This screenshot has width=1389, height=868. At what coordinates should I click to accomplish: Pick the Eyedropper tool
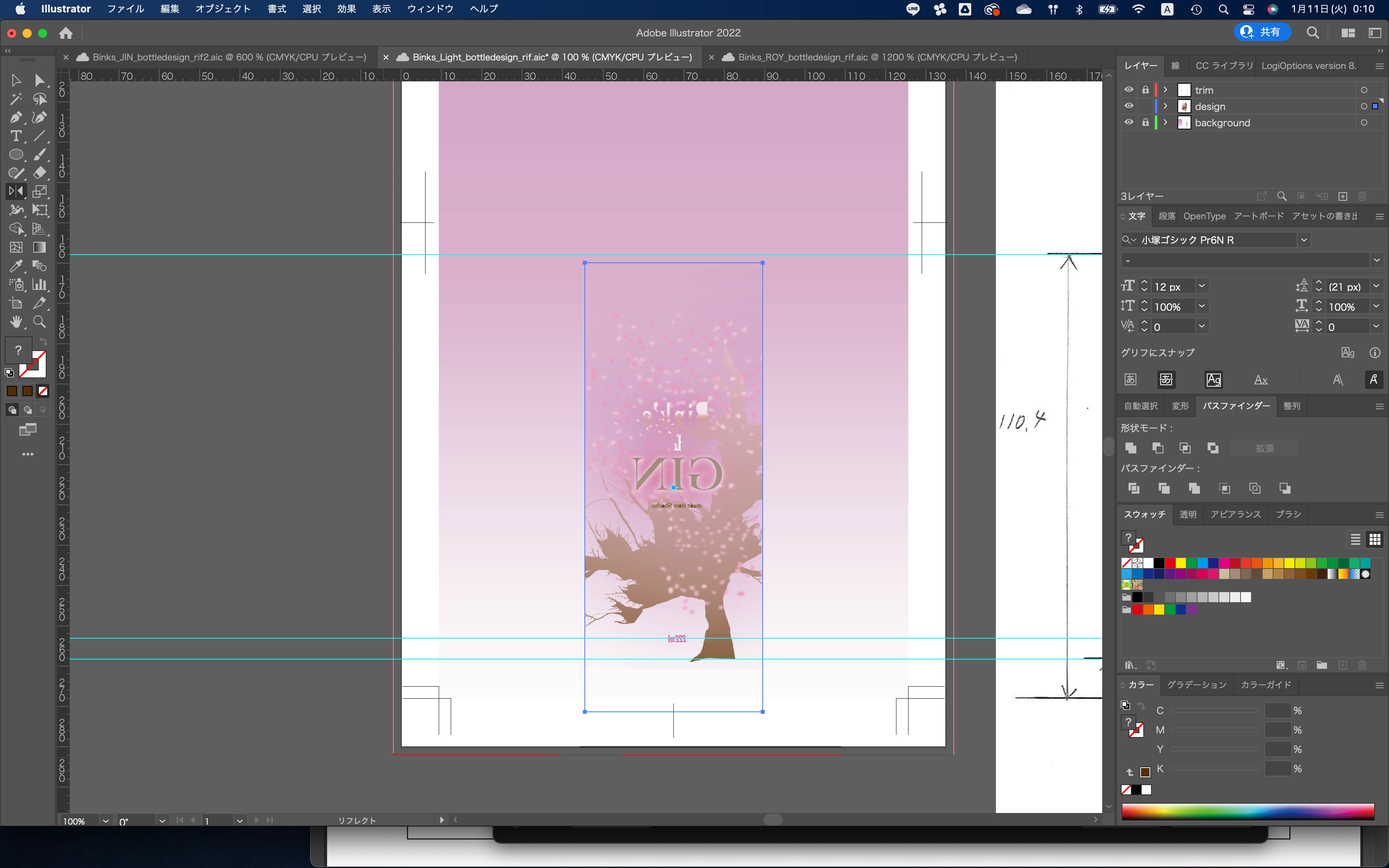click(16, 266)
